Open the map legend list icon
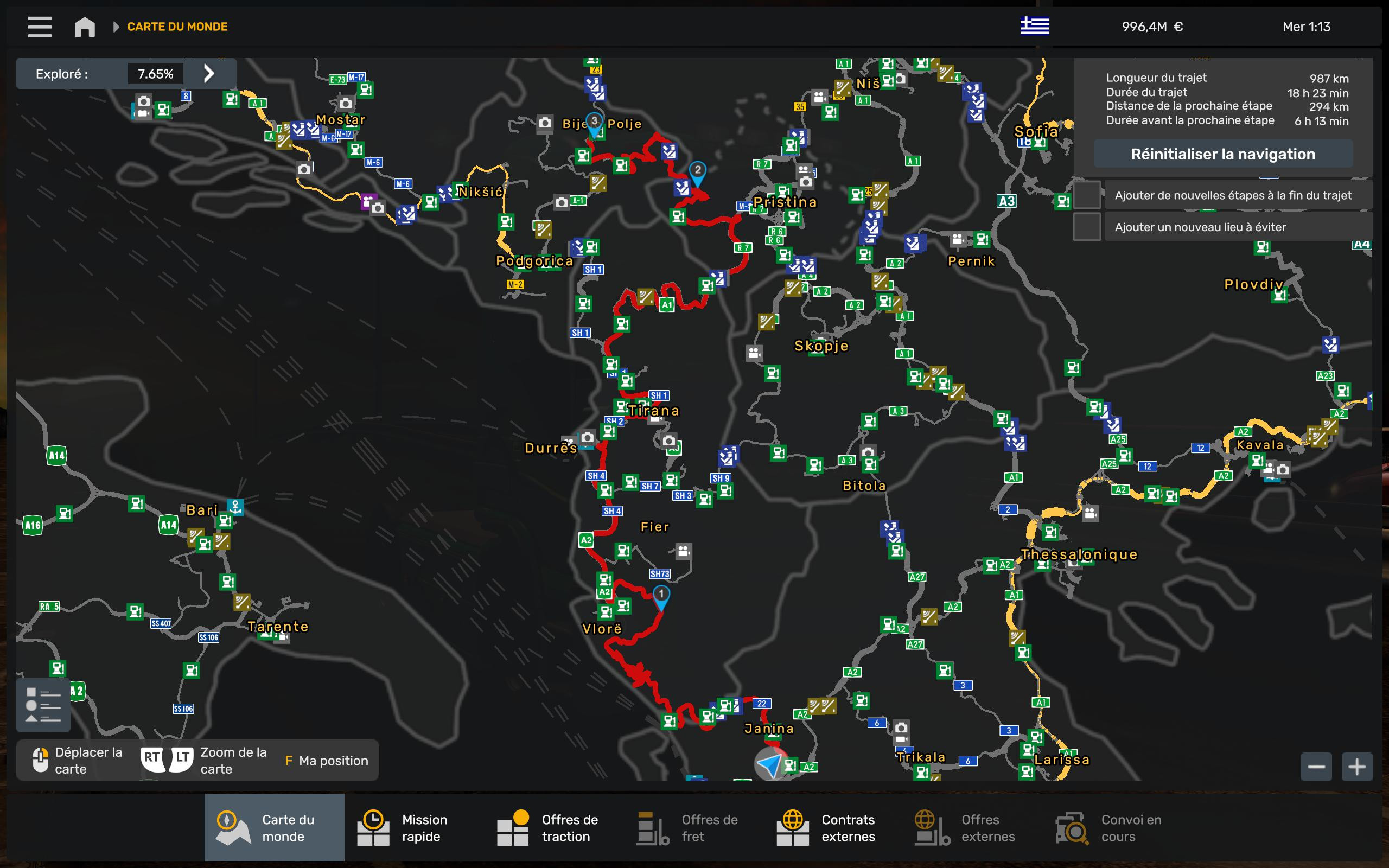1389x868 pixels. coord(43,704)
